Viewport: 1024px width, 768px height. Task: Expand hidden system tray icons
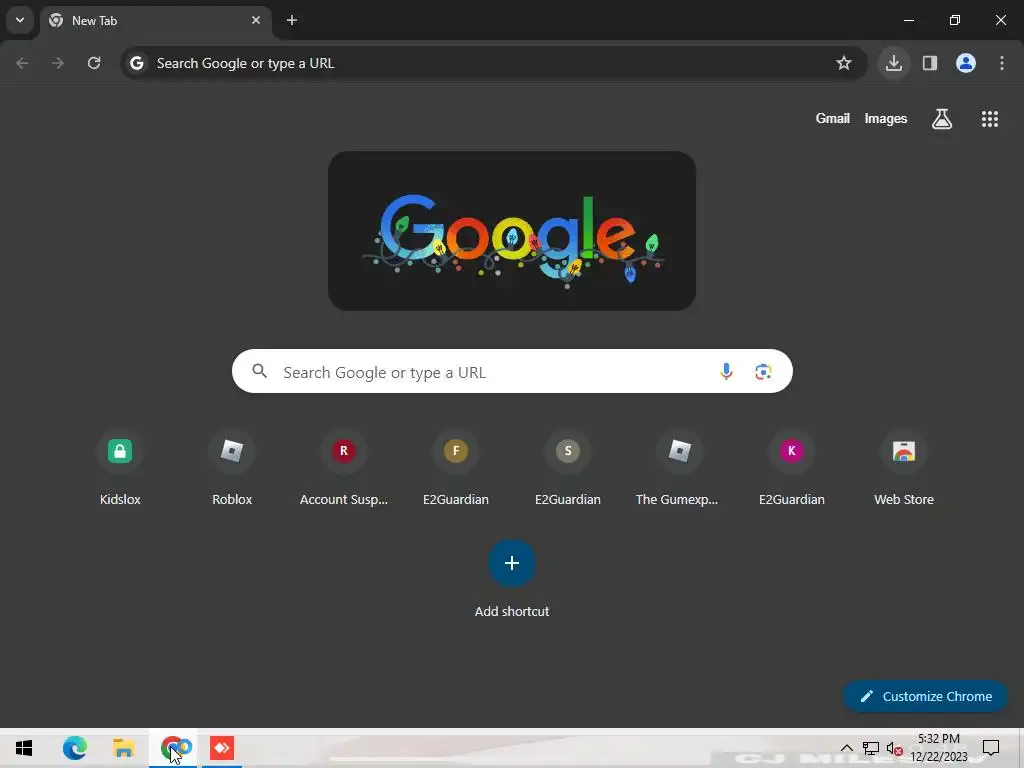pyautogui.click(x=846, y=748)
